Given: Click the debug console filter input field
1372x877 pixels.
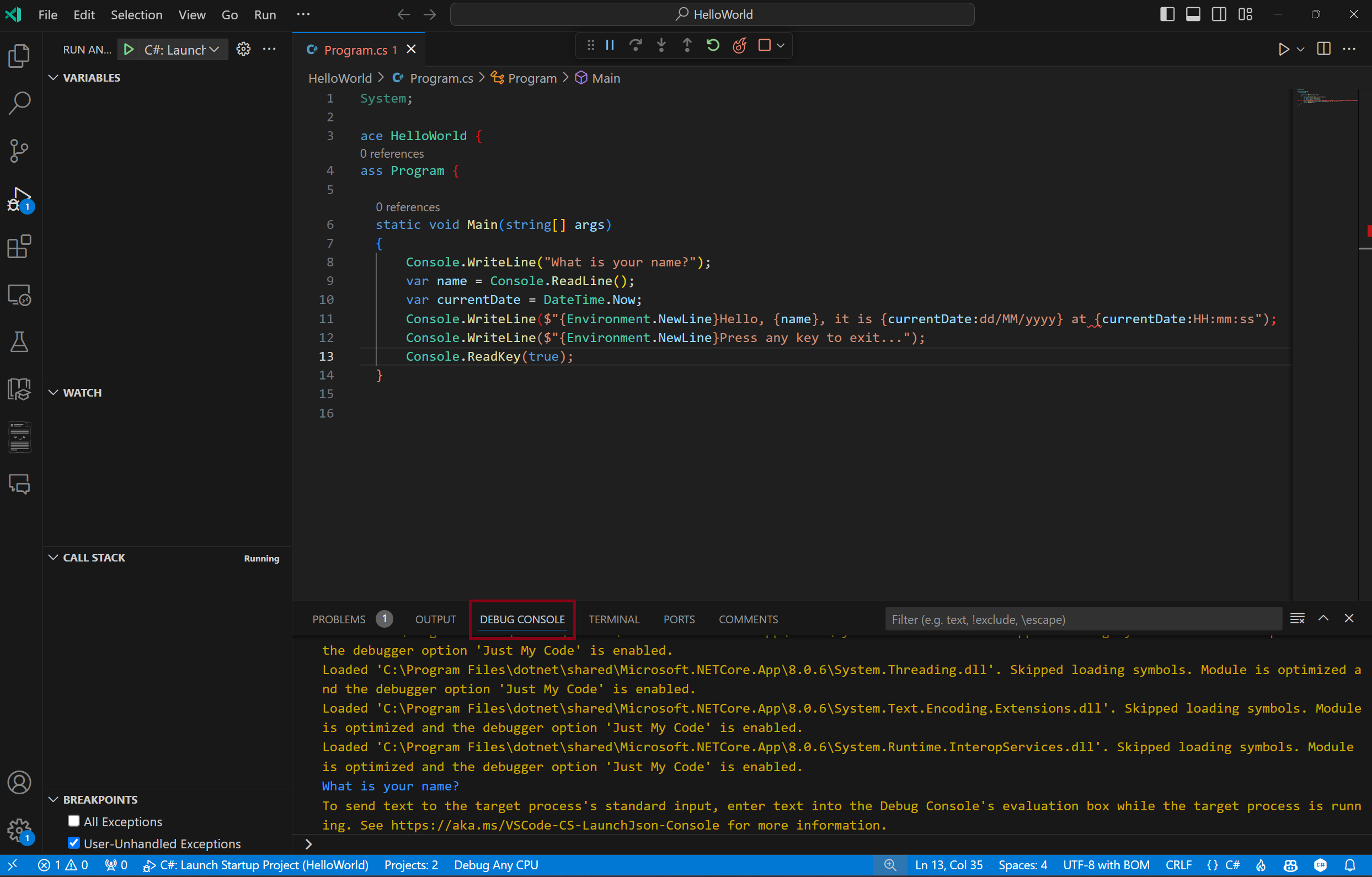Looking at the screenshot, I should 1083,618.
